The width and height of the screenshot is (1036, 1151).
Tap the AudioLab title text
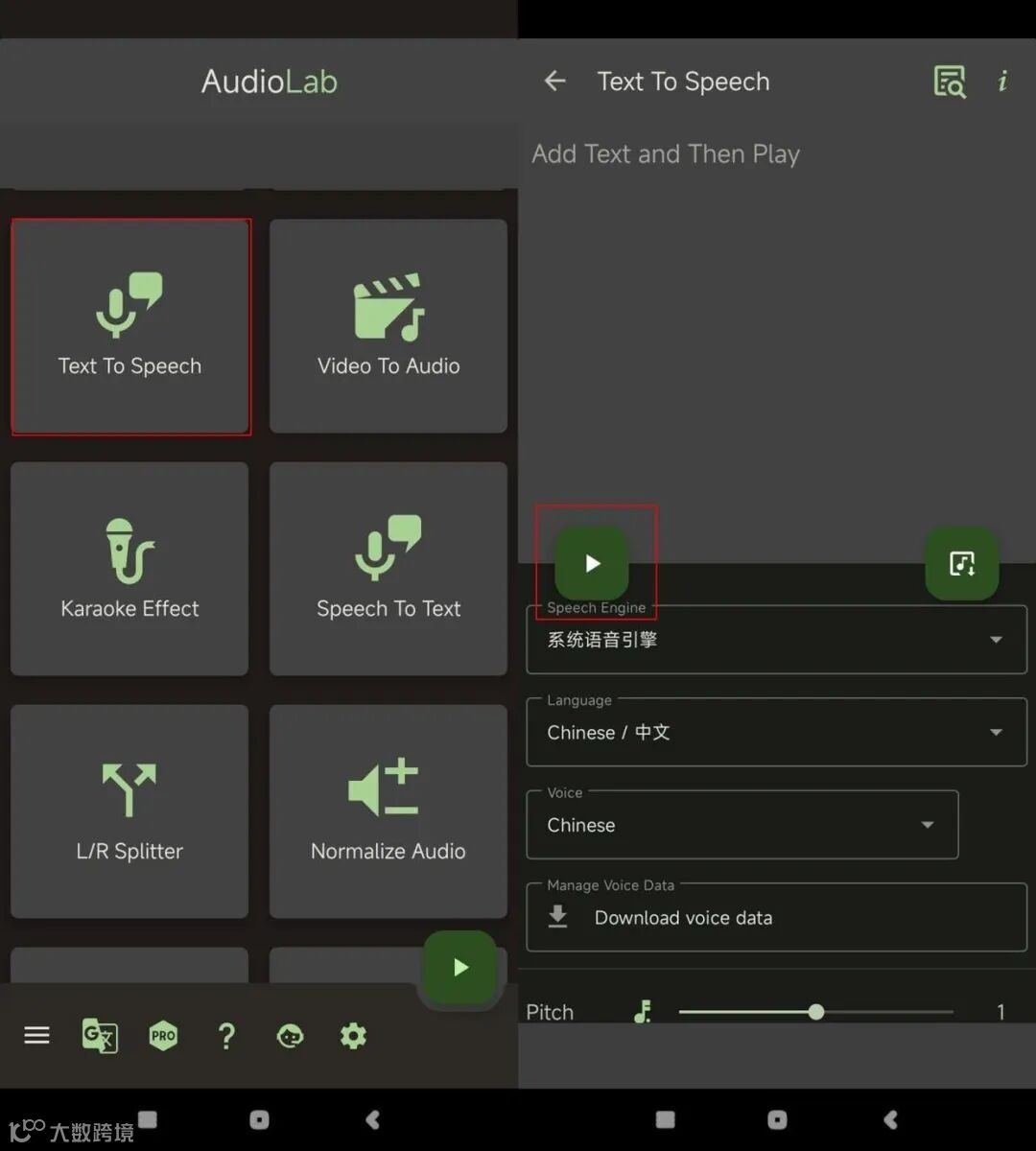pyautogui.click(x=270, y=82)
